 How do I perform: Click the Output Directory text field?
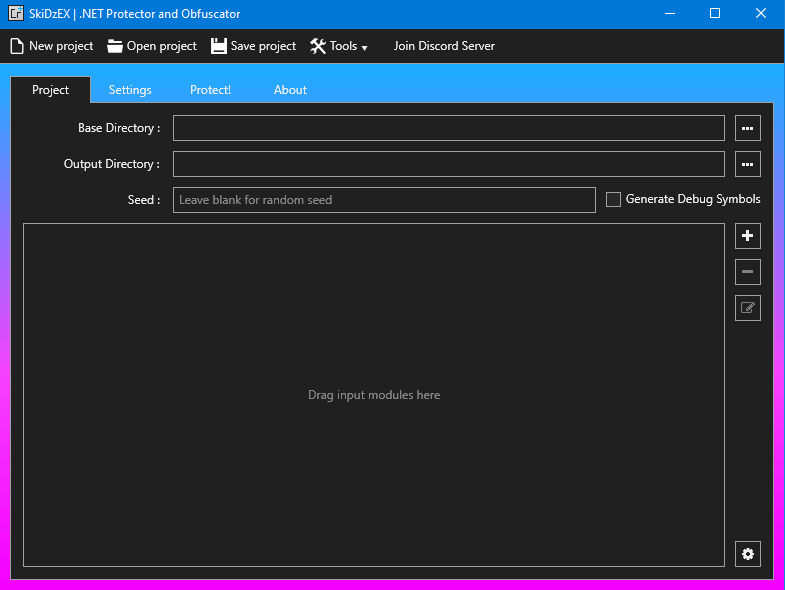[x=449, y=164]
